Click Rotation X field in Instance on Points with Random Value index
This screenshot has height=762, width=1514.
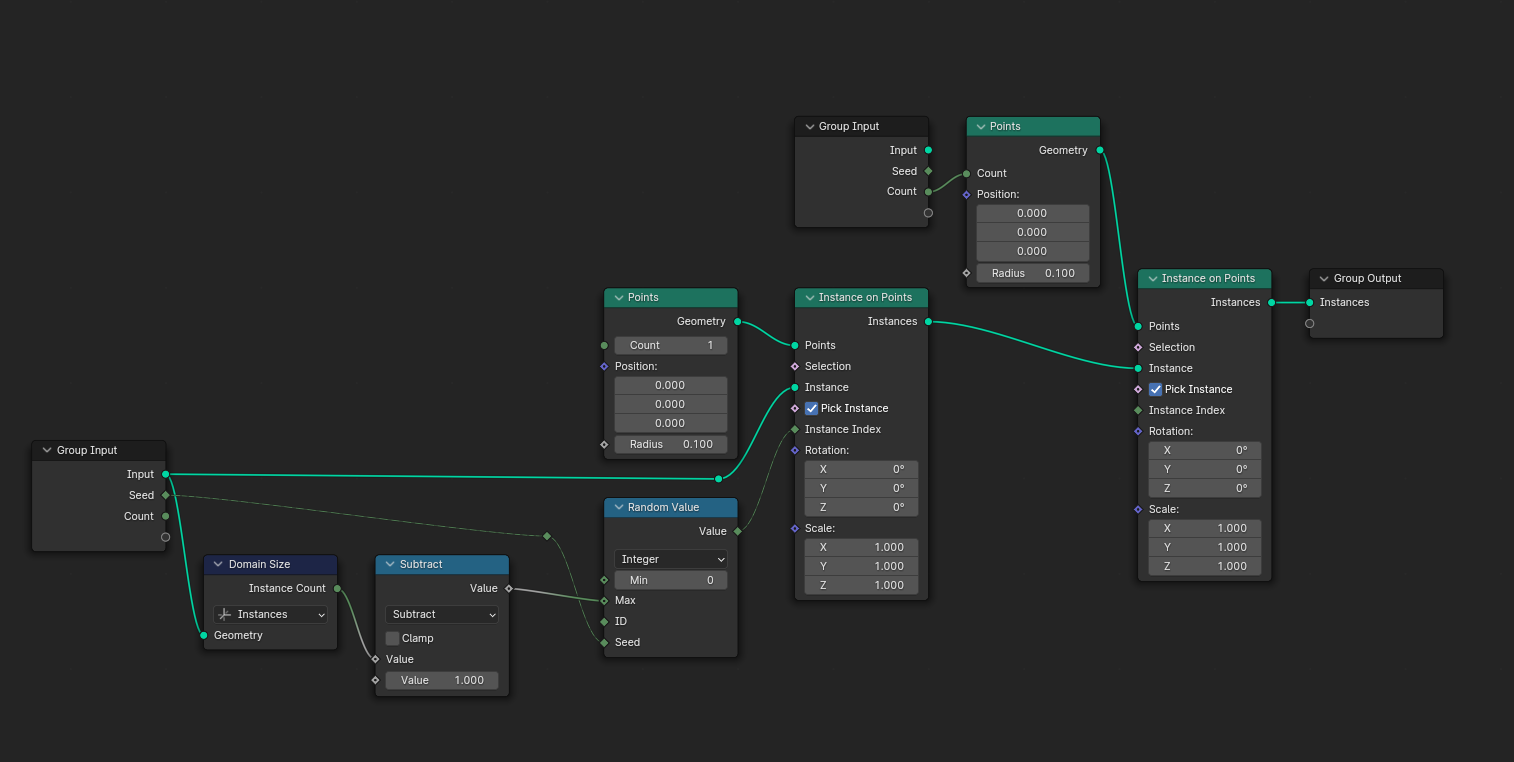[x=862, y=469]
